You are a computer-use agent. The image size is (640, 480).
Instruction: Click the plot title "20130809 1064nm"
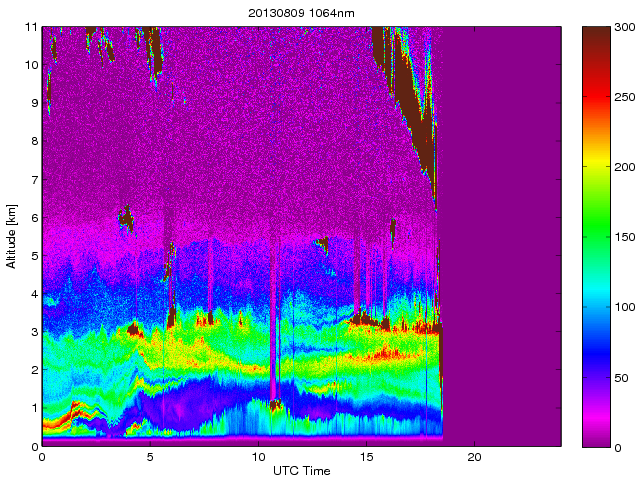point(300,13)
